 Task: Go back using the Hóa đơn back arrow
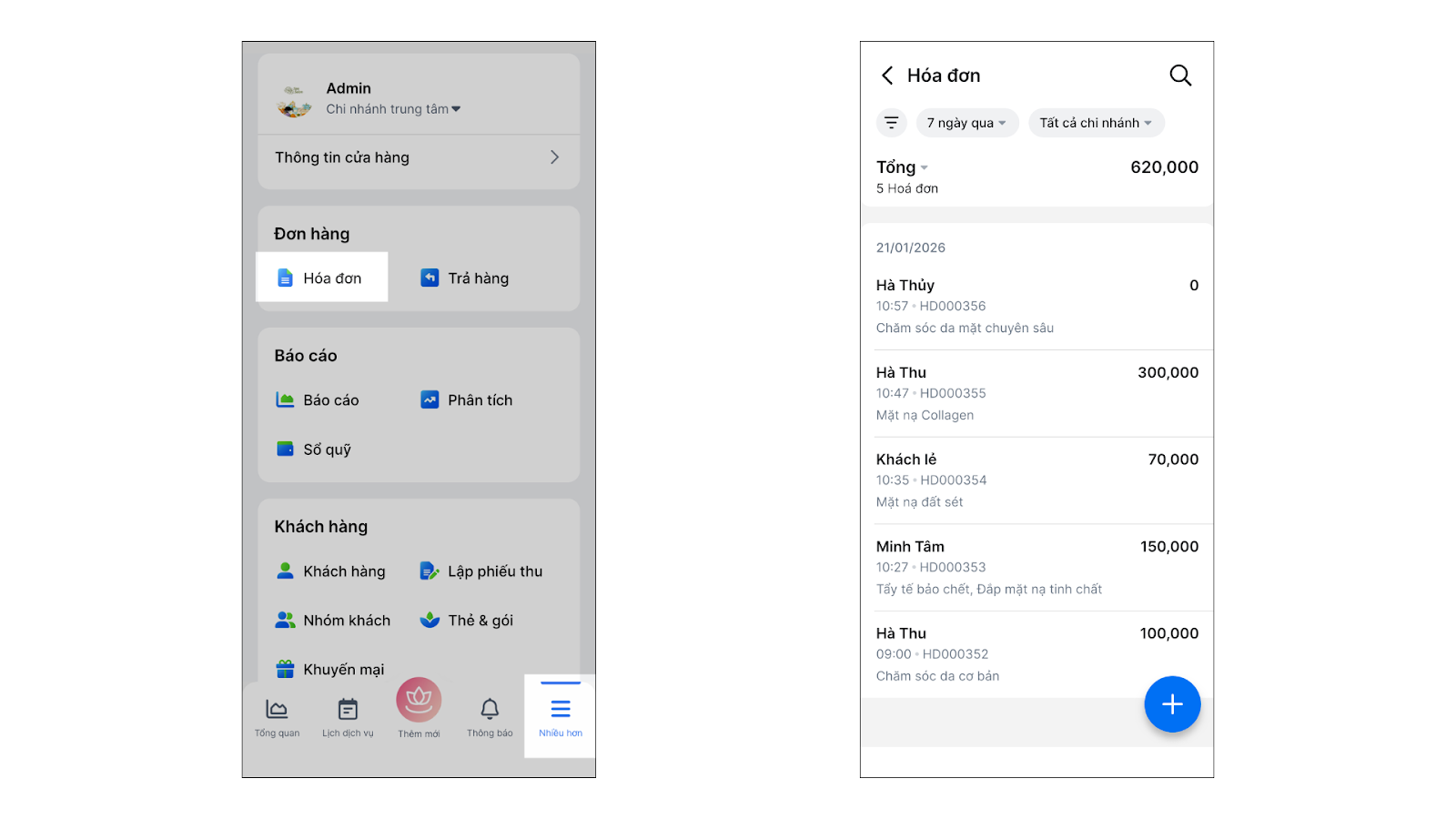click(x=887, y=76)
